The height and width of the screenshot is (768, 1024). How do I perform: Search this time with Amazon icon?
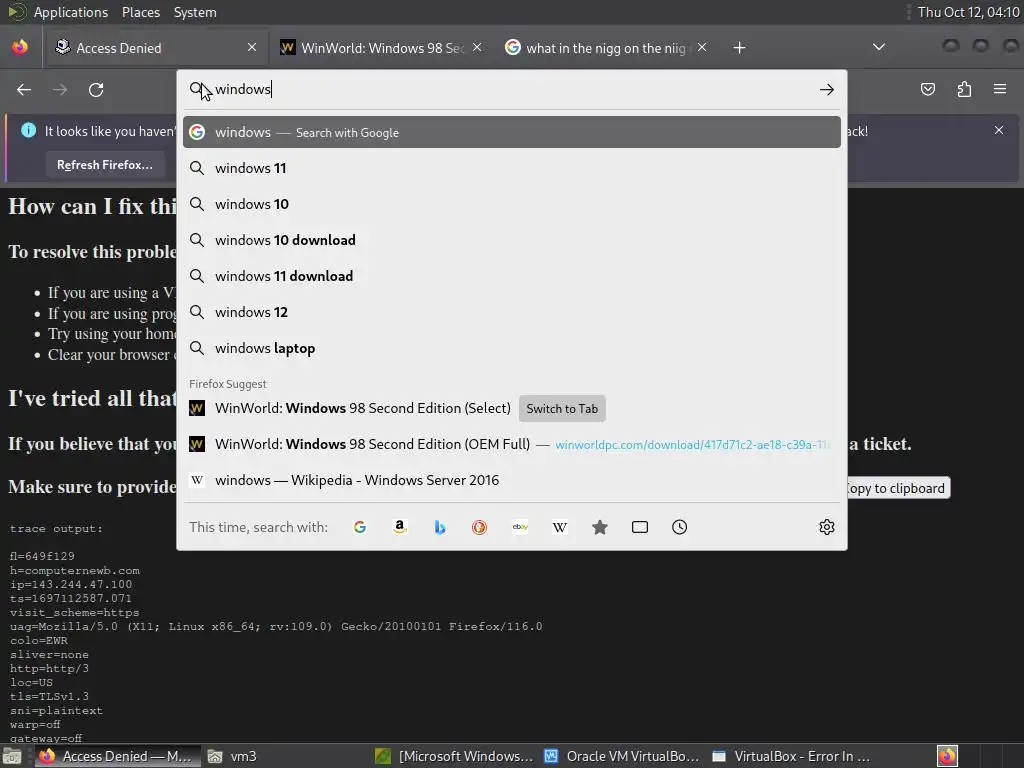click(x=400, y=527)
